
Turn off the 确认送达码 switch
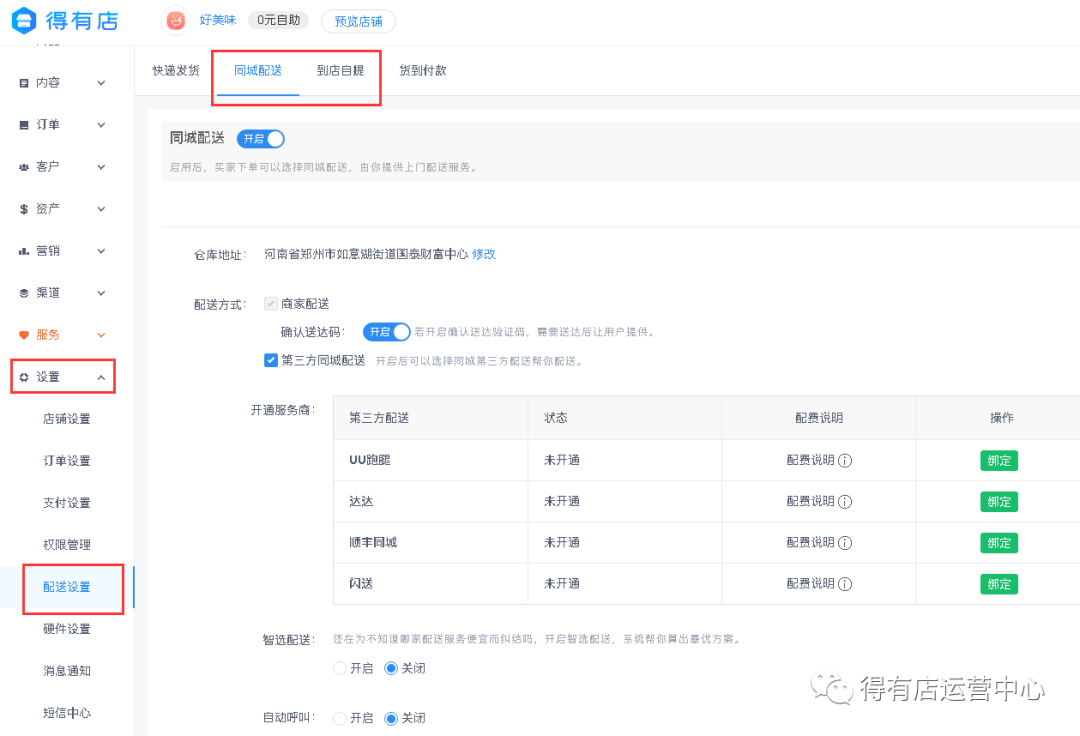click(387, 331)
